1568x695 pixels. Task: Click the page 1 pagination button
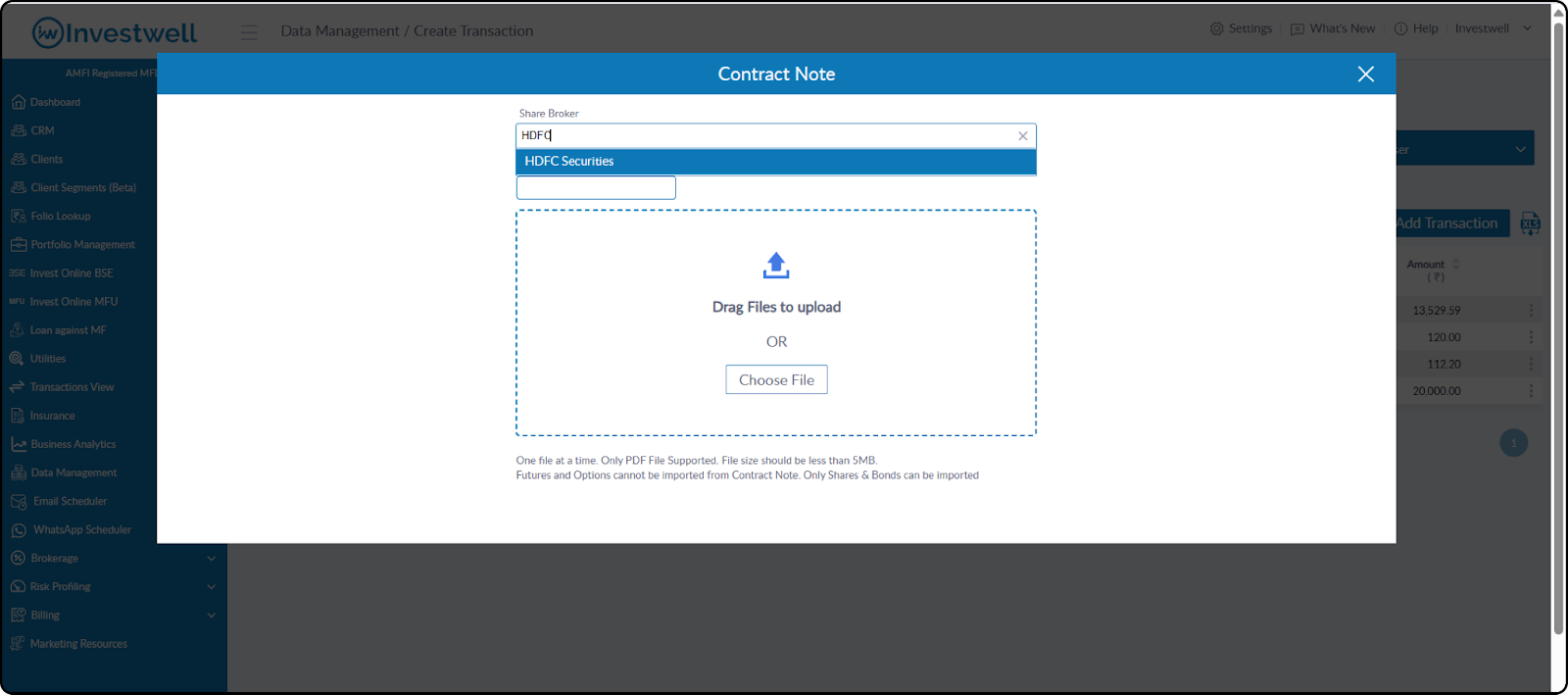(1513, 443)
